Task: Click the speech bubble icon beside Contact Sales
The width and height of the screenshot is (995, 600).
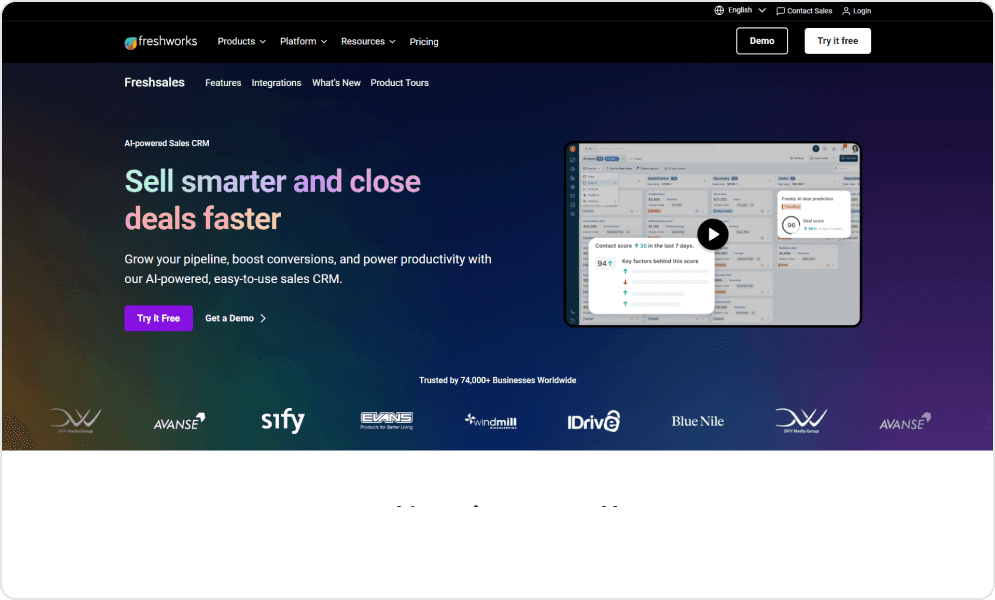Action: pyautogui.click(x=781, y=10)
